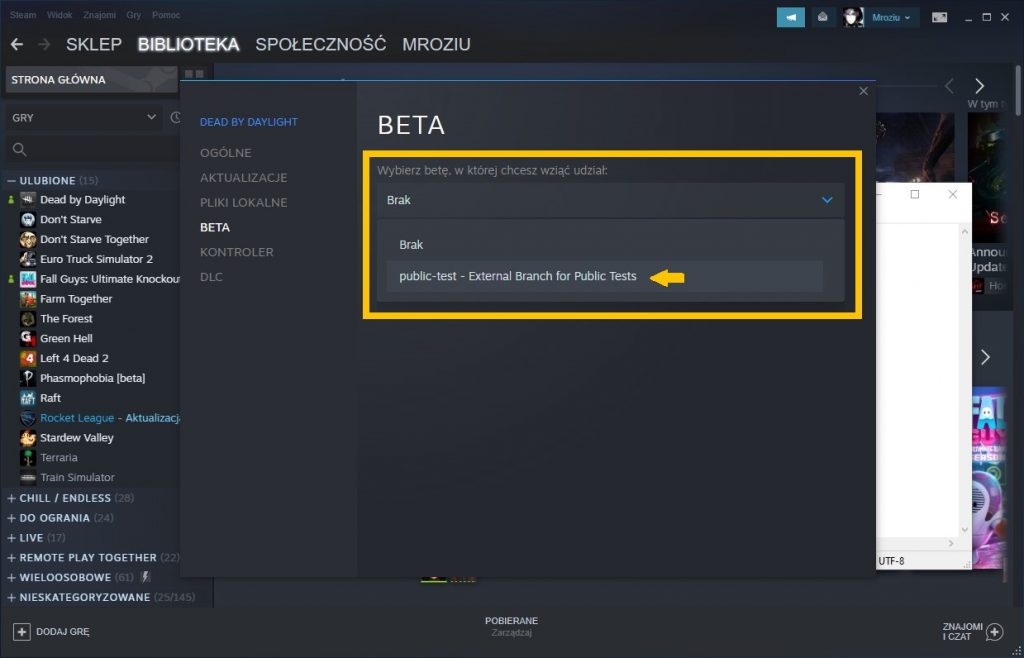Click the friends chat plus icon

point(995,631)
